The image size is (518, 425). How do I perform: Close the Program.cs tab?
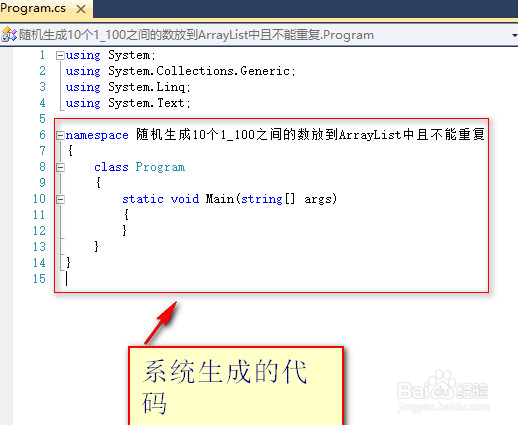(81, 9)
